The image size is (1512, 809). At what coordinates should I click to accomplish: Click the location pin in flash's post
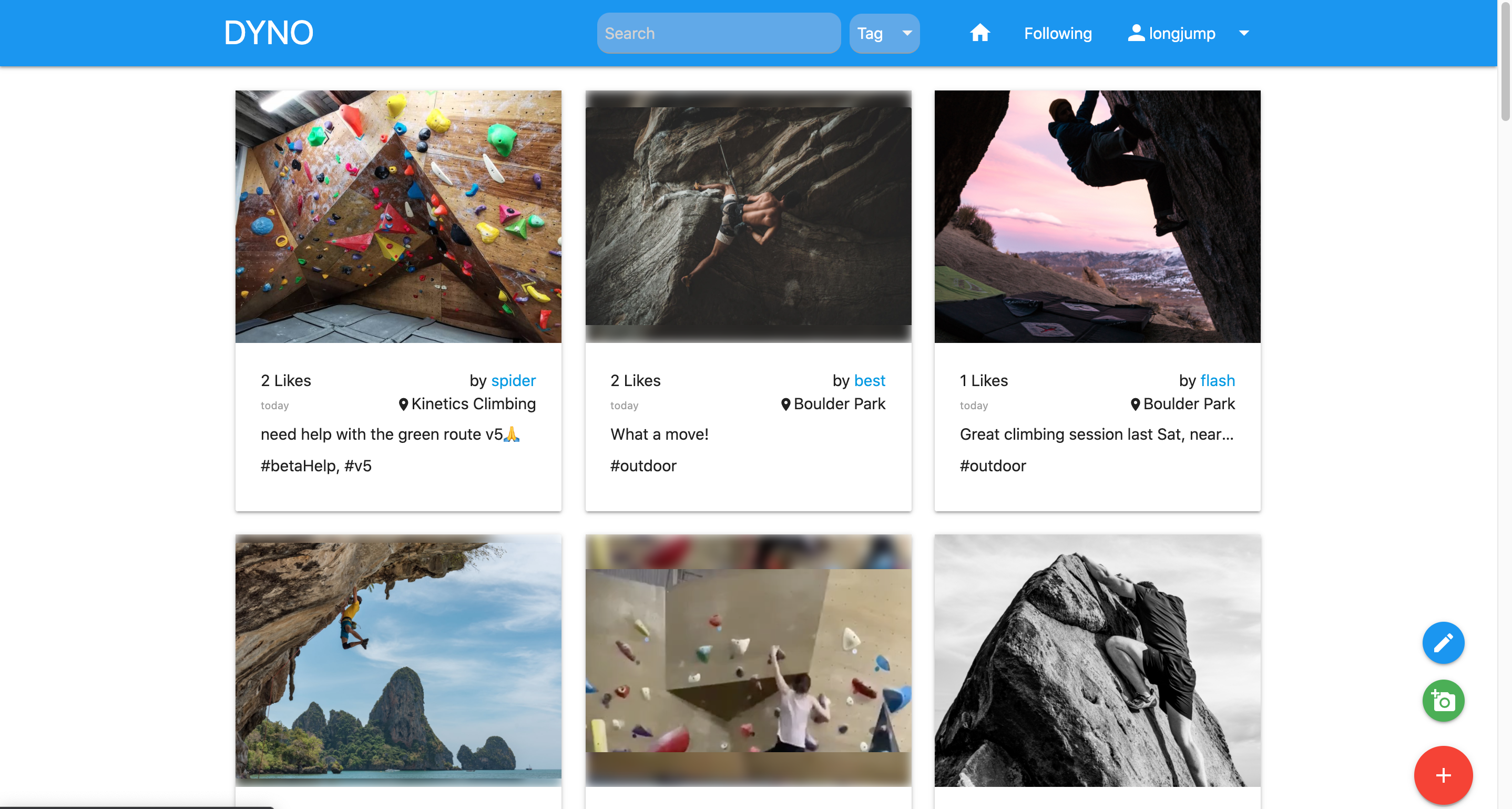click(1135, 404)
